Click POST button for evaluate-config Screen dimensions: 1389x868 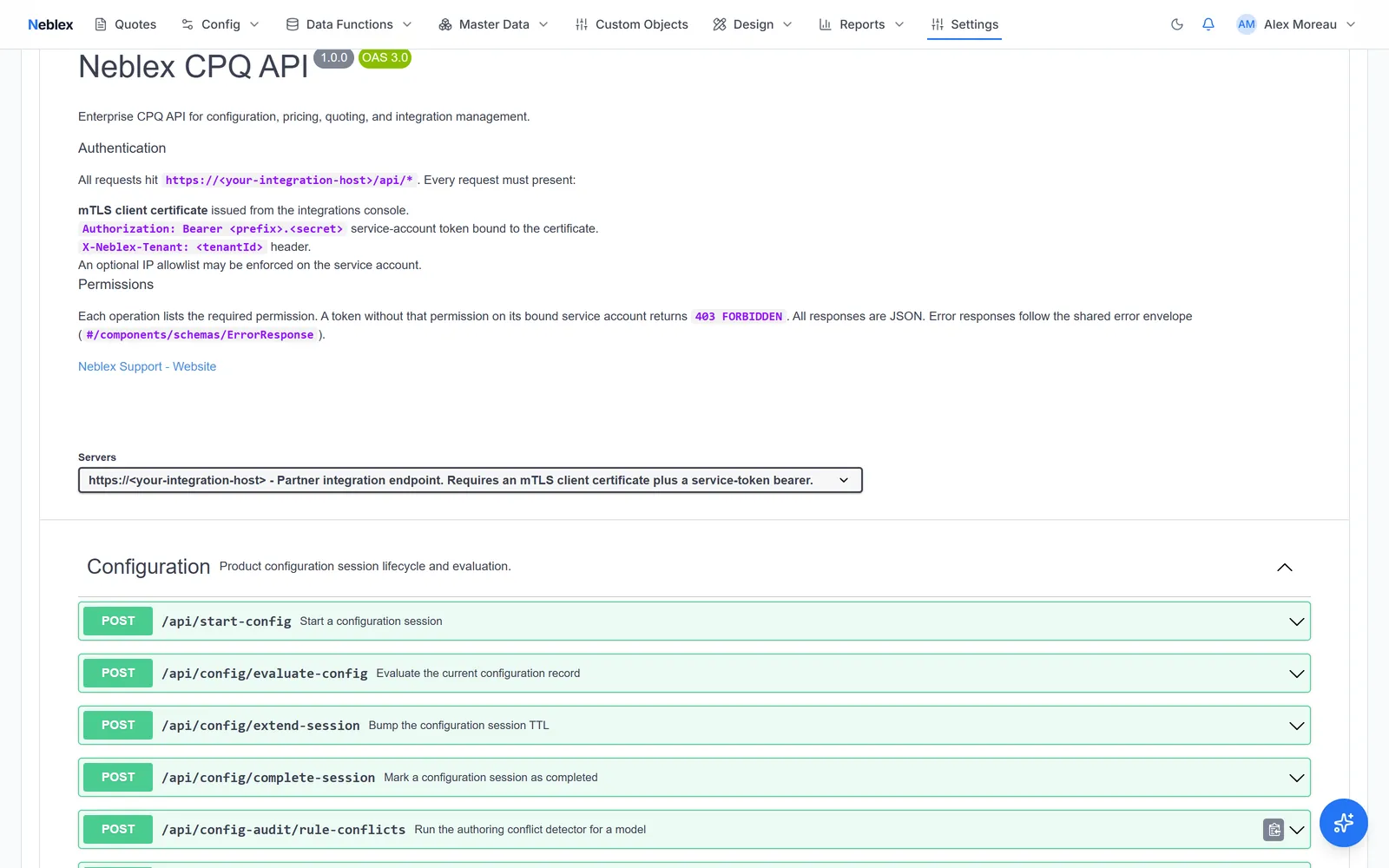coord(118,674)
